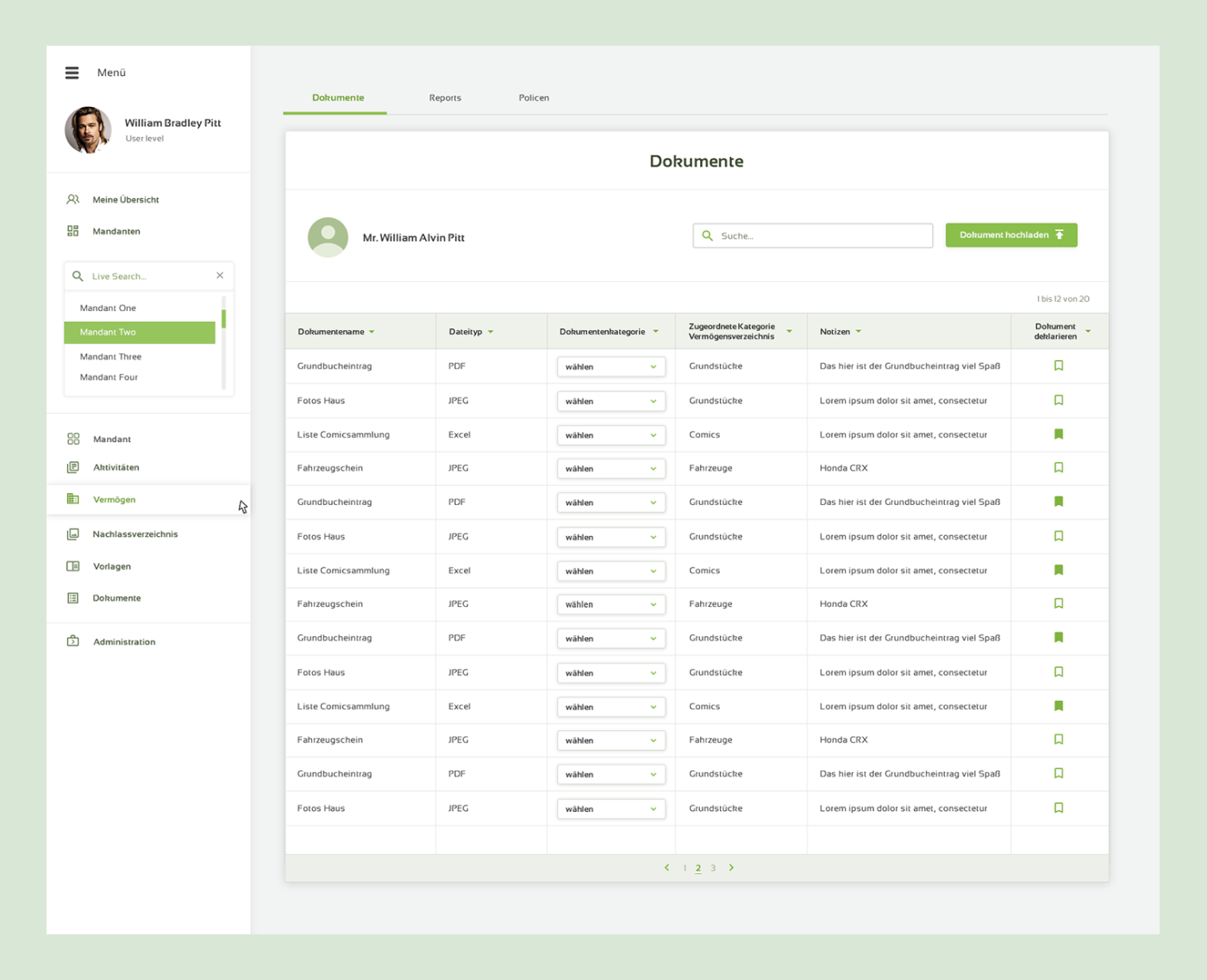Clear Live Search with the X icon
Viewport: 1207px width, 980px height.
coord(220,276)
